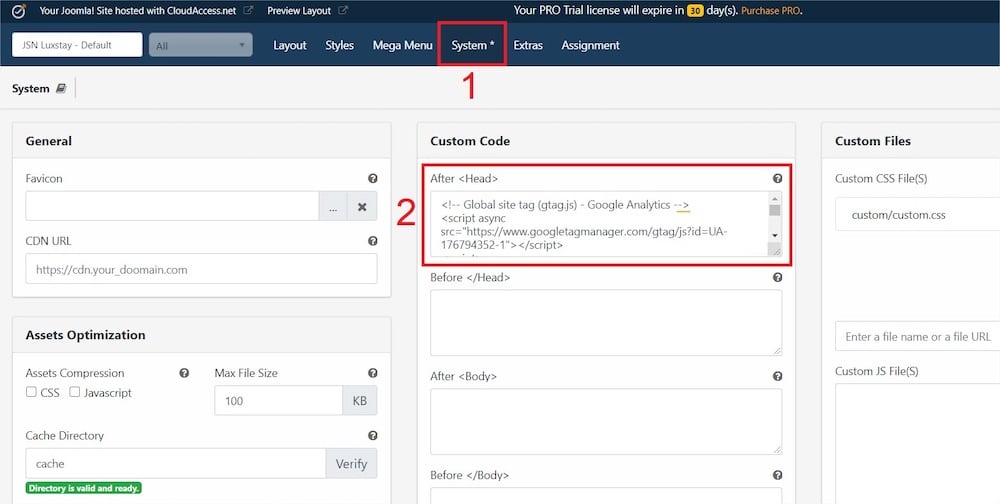The image size is (1000, 504).
Task: Click the Assets Optimization panel heading
Action: [85, 335]
